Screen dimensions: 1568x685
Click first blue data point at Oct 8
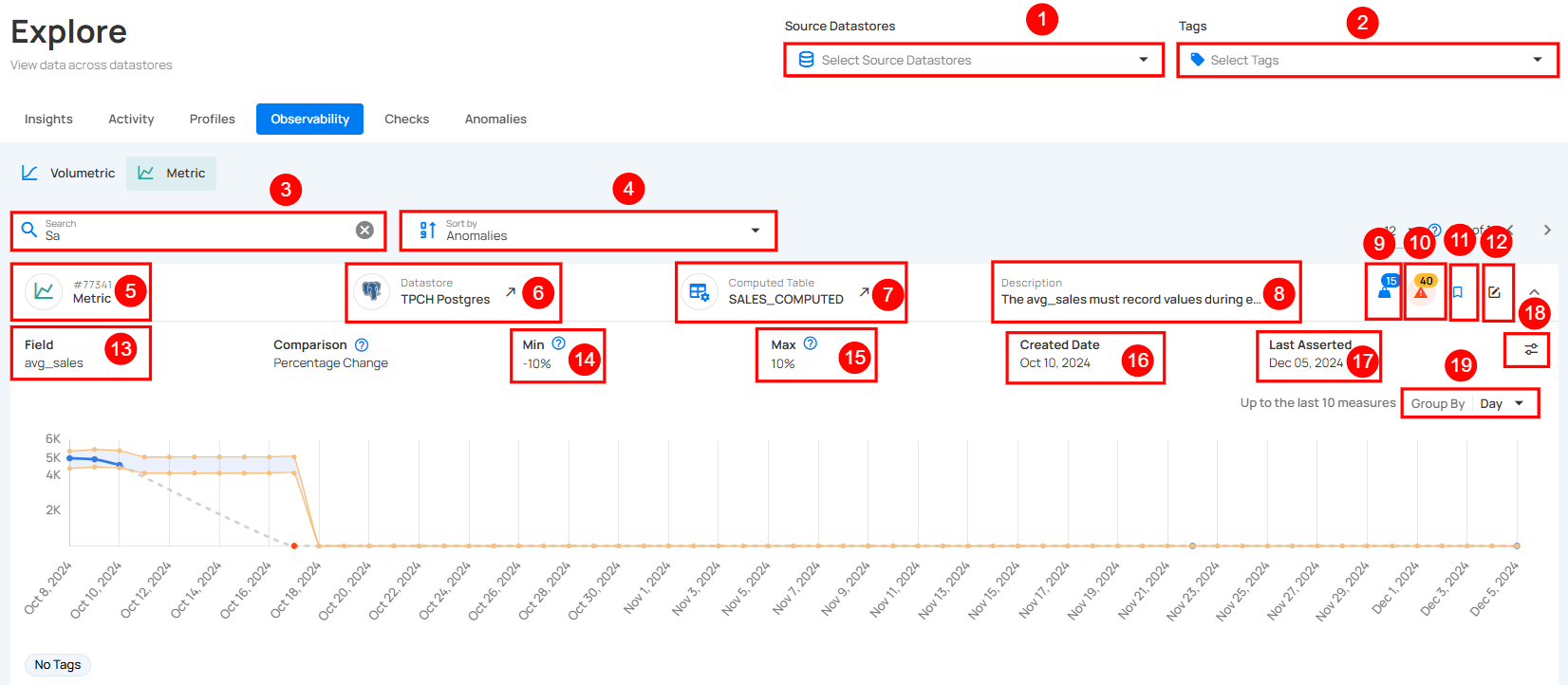69,458
